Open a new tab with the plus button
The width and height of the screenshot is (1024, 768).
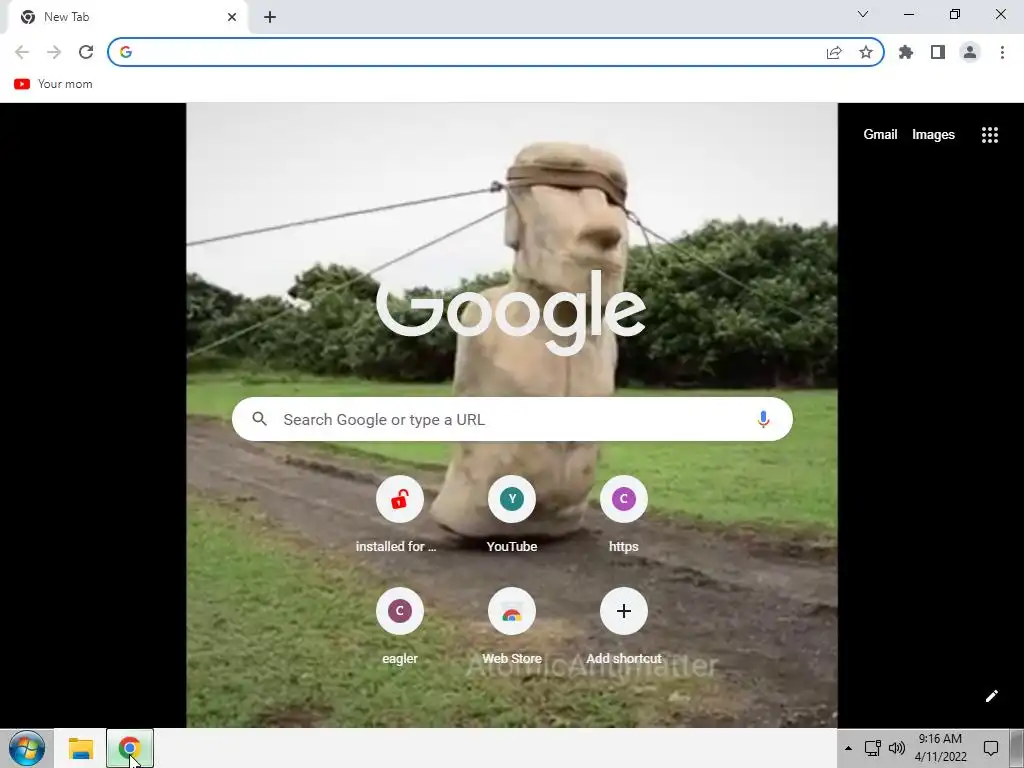(270, 17)
